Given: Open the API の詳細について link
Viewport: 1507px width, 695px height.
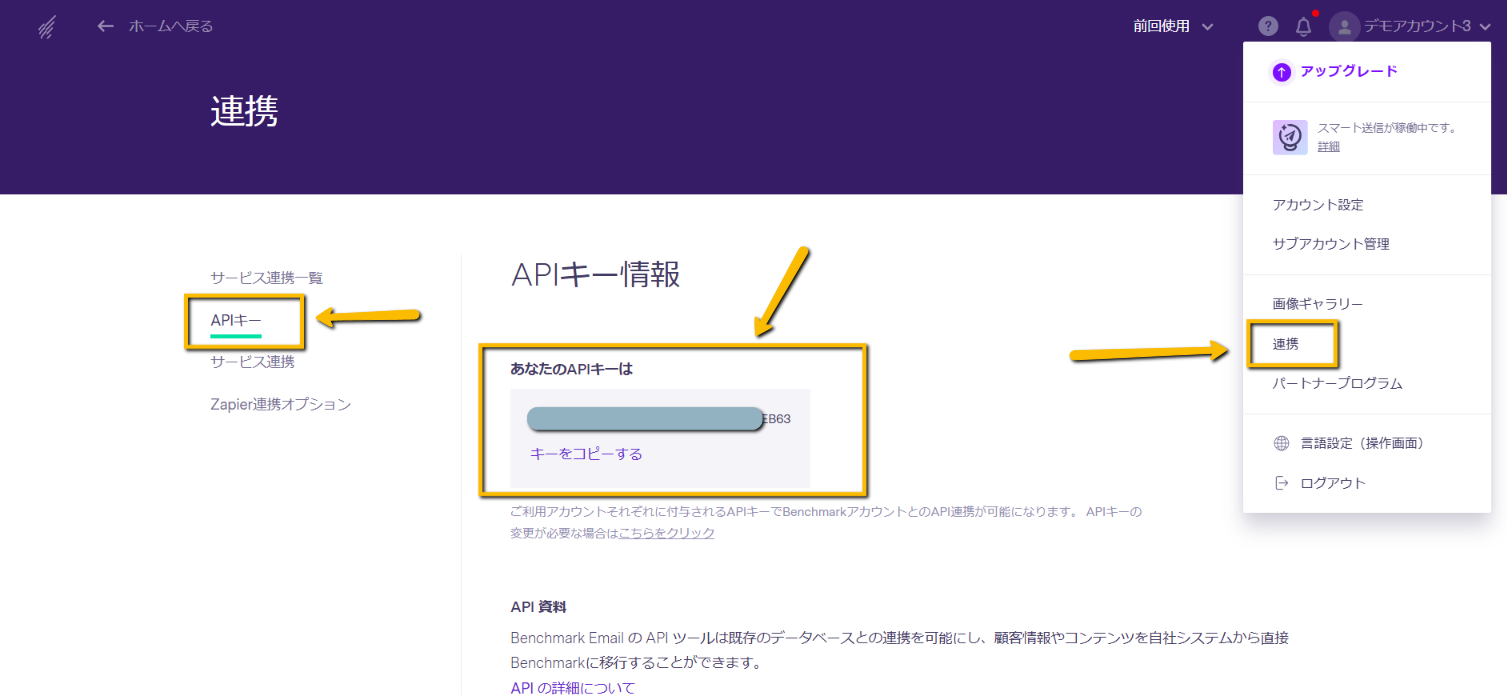Looking at the screenshot, I should [572, 688].
